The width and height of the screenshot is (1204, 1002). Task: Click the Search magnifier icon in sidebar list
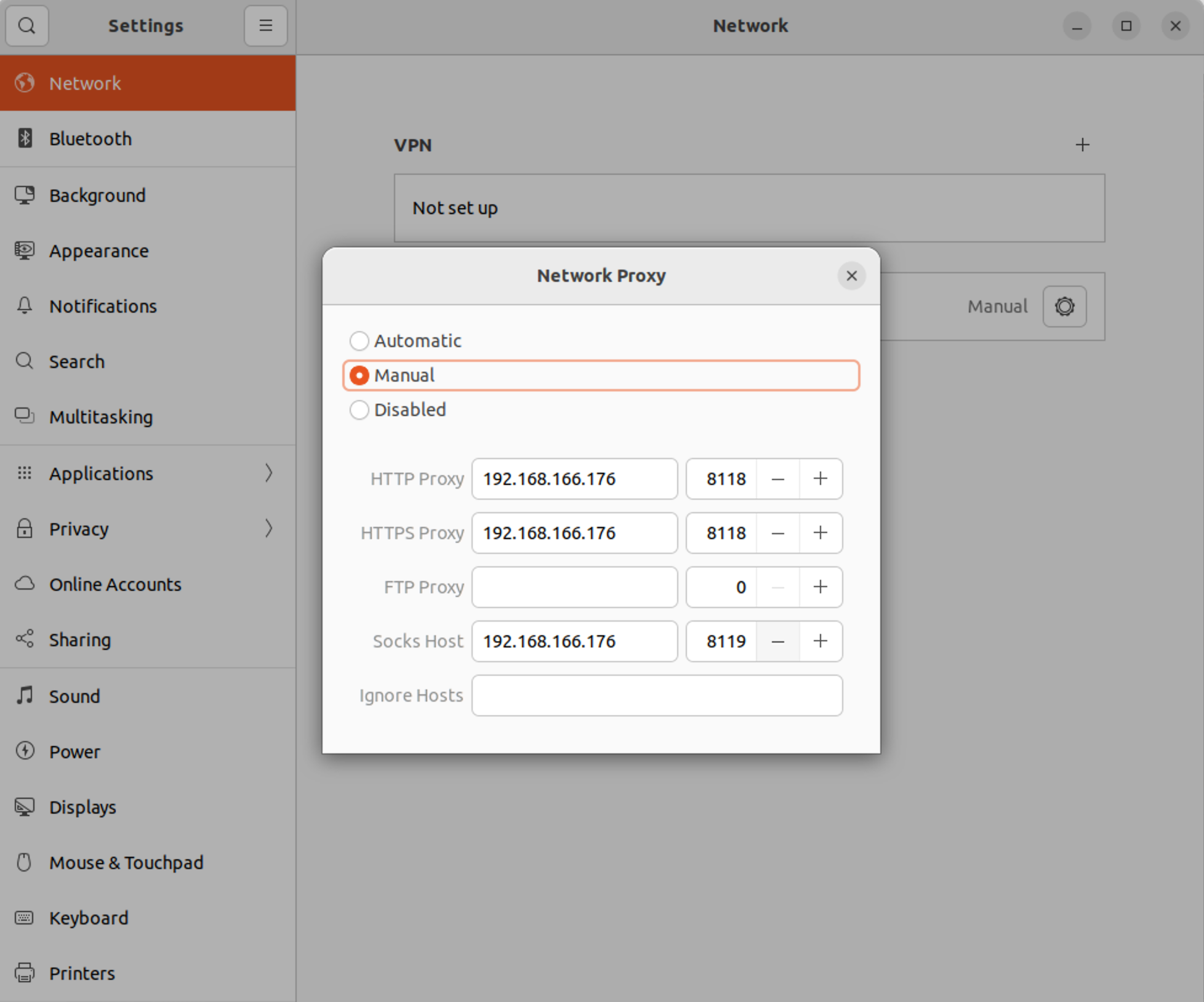tap(25, 361)
